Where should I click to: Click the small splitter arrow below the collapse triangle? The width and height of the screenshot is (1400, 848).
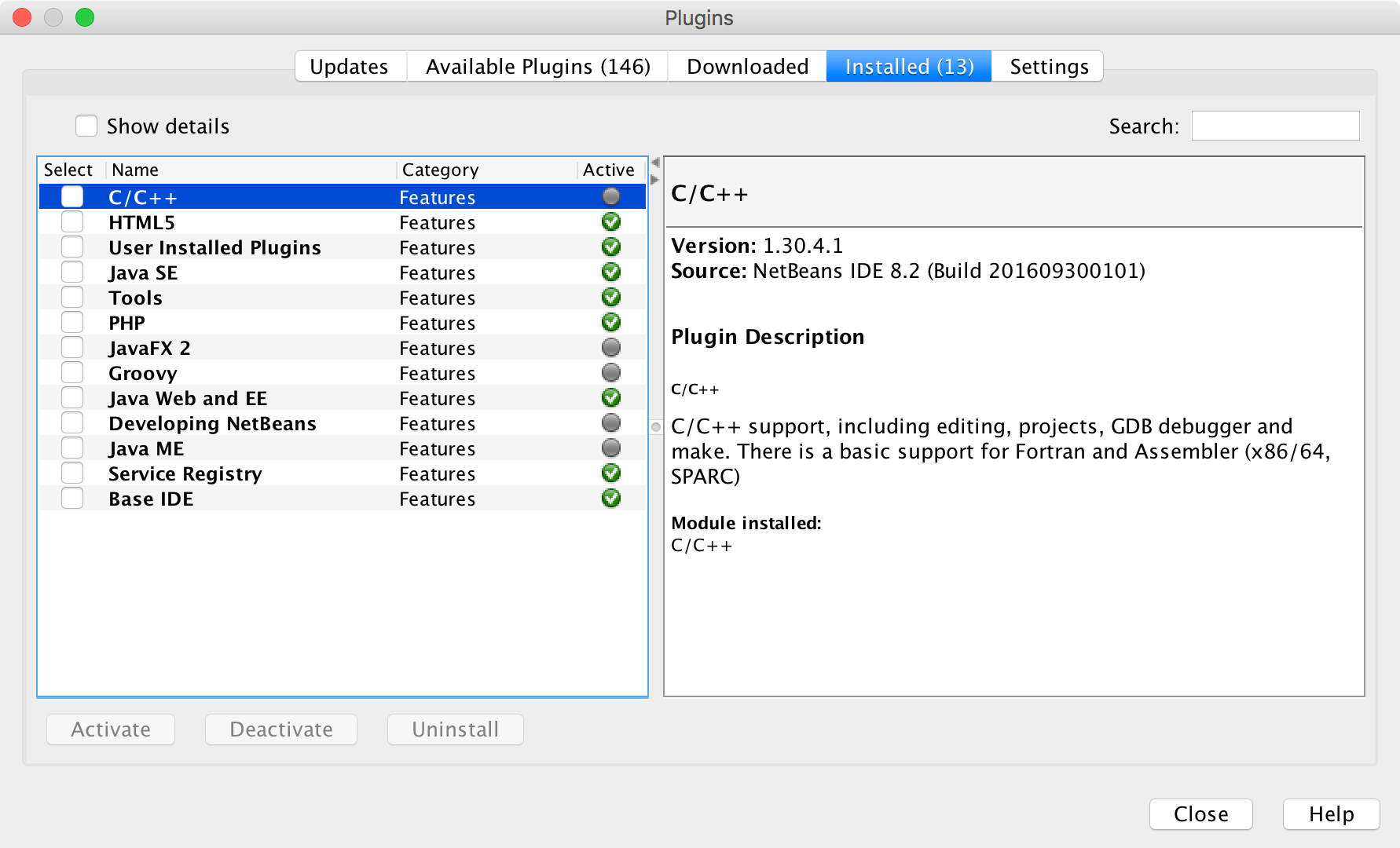pos(654,179)
